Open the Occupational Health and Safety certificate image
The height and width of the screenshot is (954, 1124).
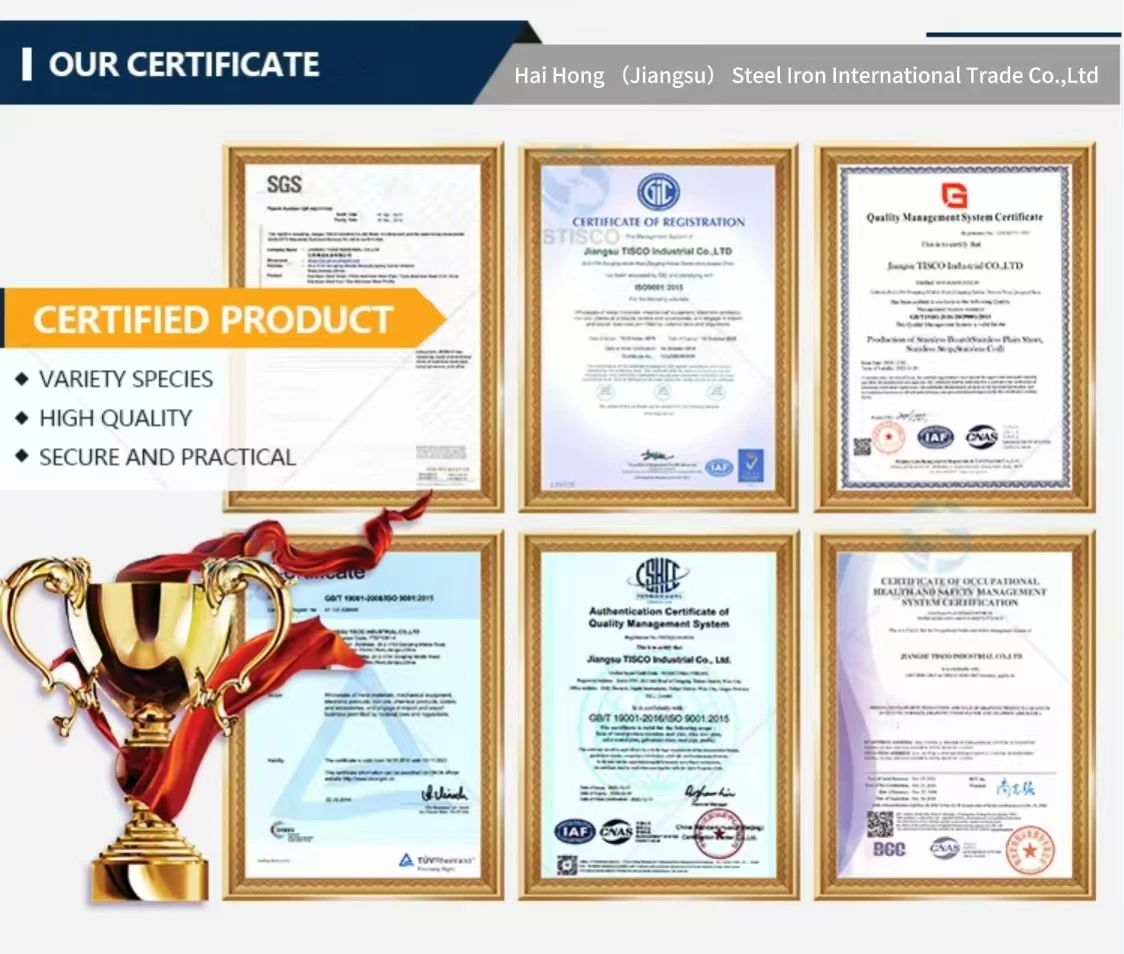coord(954,715)
